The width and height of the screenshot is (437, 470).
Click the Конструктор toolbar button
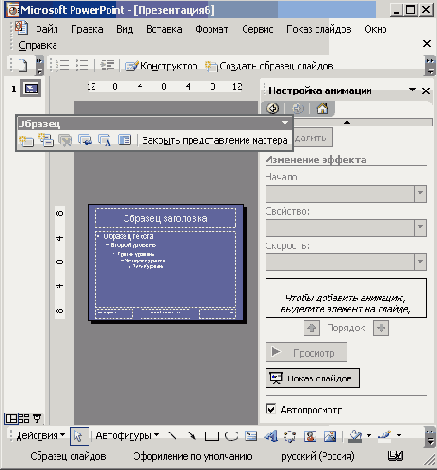point(162,66)
